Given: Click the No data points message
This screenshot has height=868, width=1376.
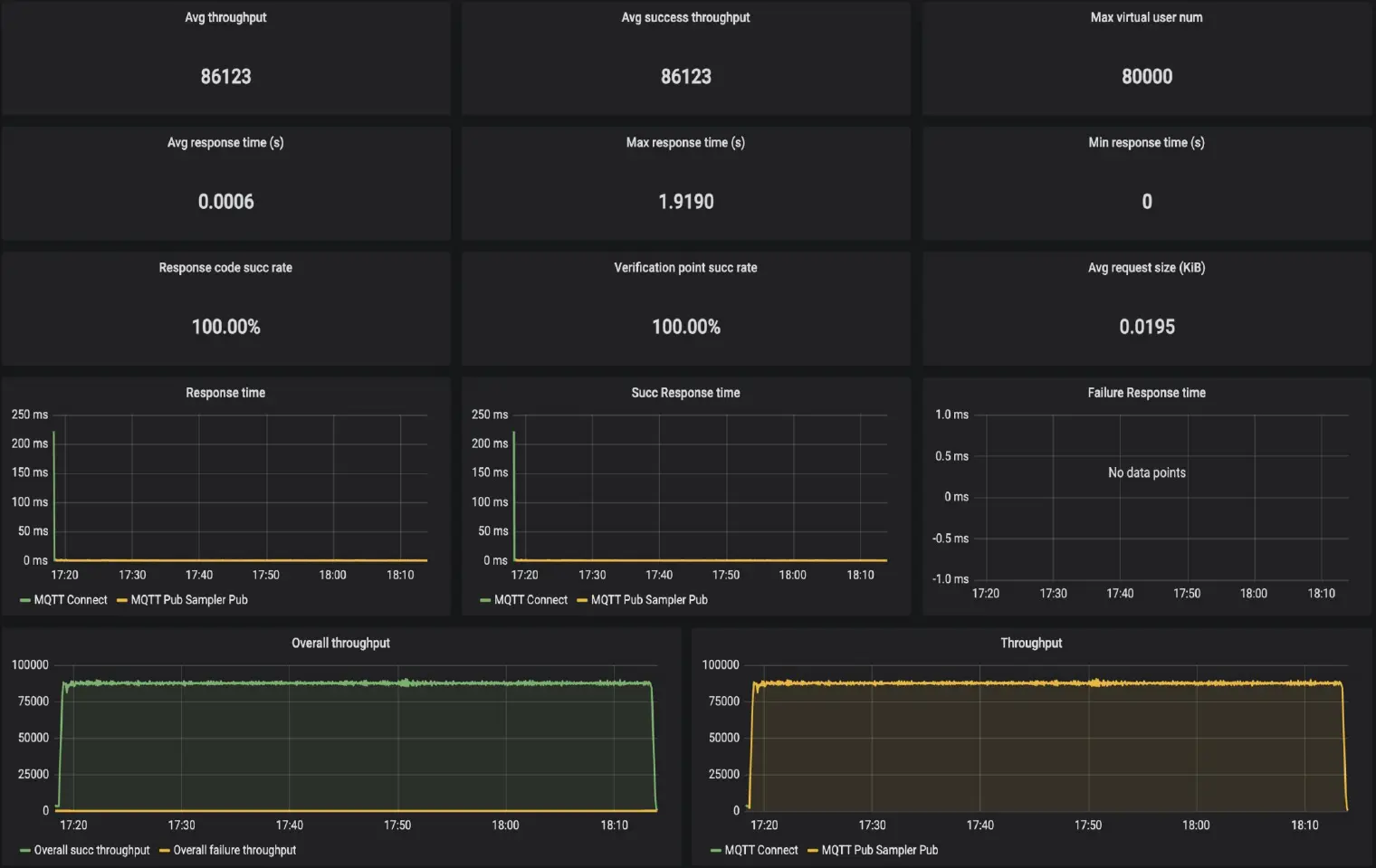Looking at the screenshot, I should (x=1146, y=472).
